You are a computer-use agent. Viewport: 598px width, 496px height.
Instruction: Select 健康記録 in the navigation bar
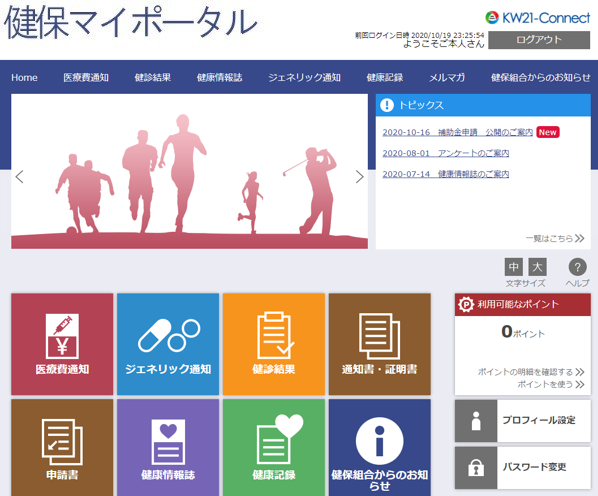385,77
